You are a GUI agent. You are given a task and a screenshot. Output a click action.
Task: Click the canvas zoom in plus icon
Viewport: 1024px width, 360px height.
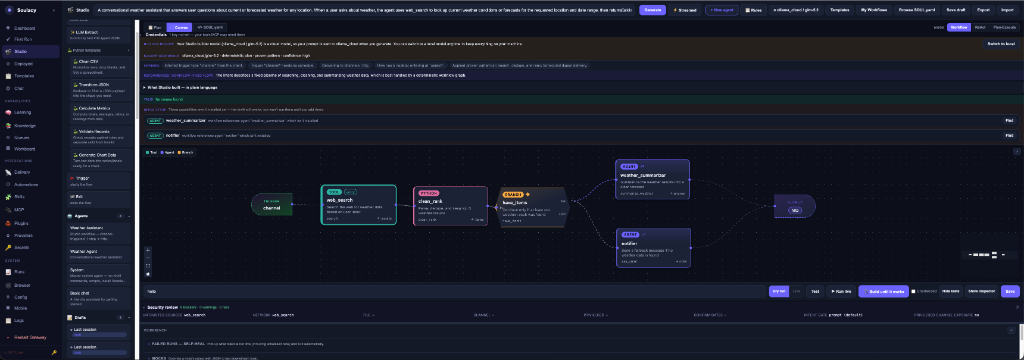click(148, 250)
